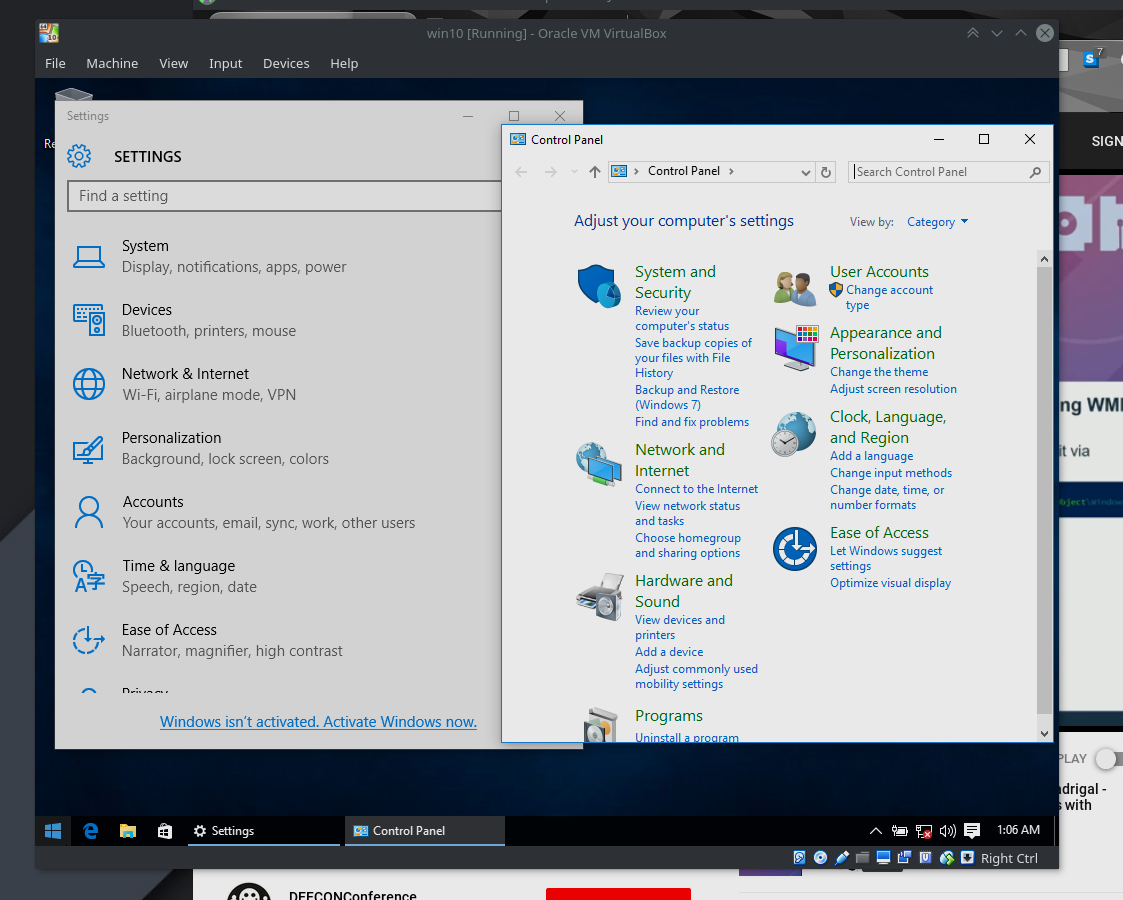Screen dimensions: 1123x900
Task: Click the battery power tray icon
Action: coord(900,831)
